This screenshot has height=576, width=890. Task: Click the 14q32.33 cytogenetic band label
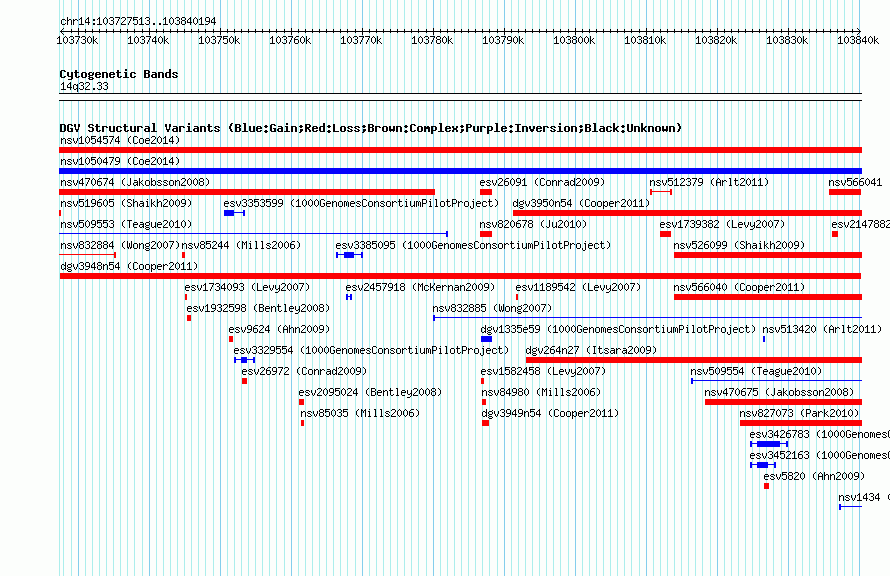pos(84,86)
